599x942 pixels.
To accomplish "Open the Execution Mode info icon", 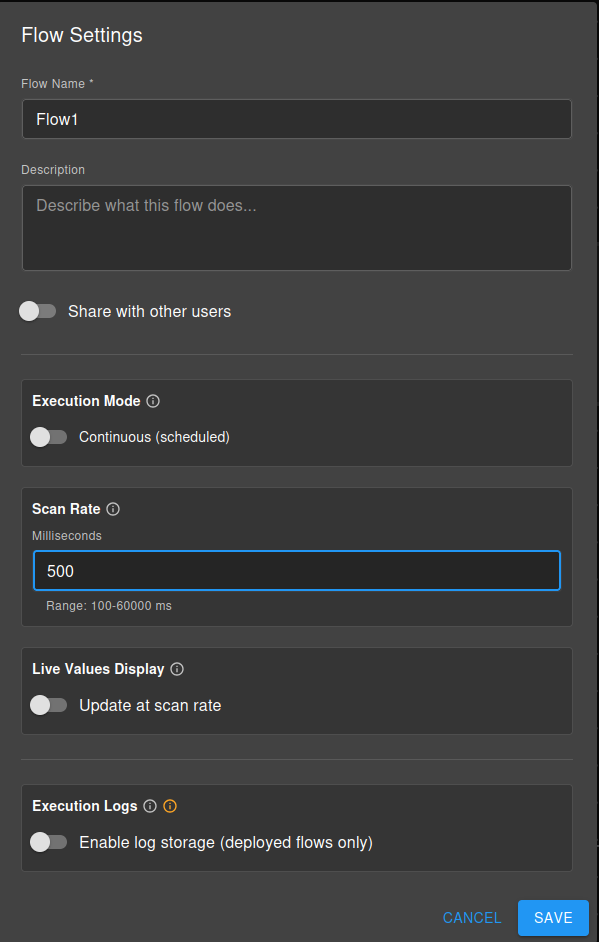I will coord(152,401).
